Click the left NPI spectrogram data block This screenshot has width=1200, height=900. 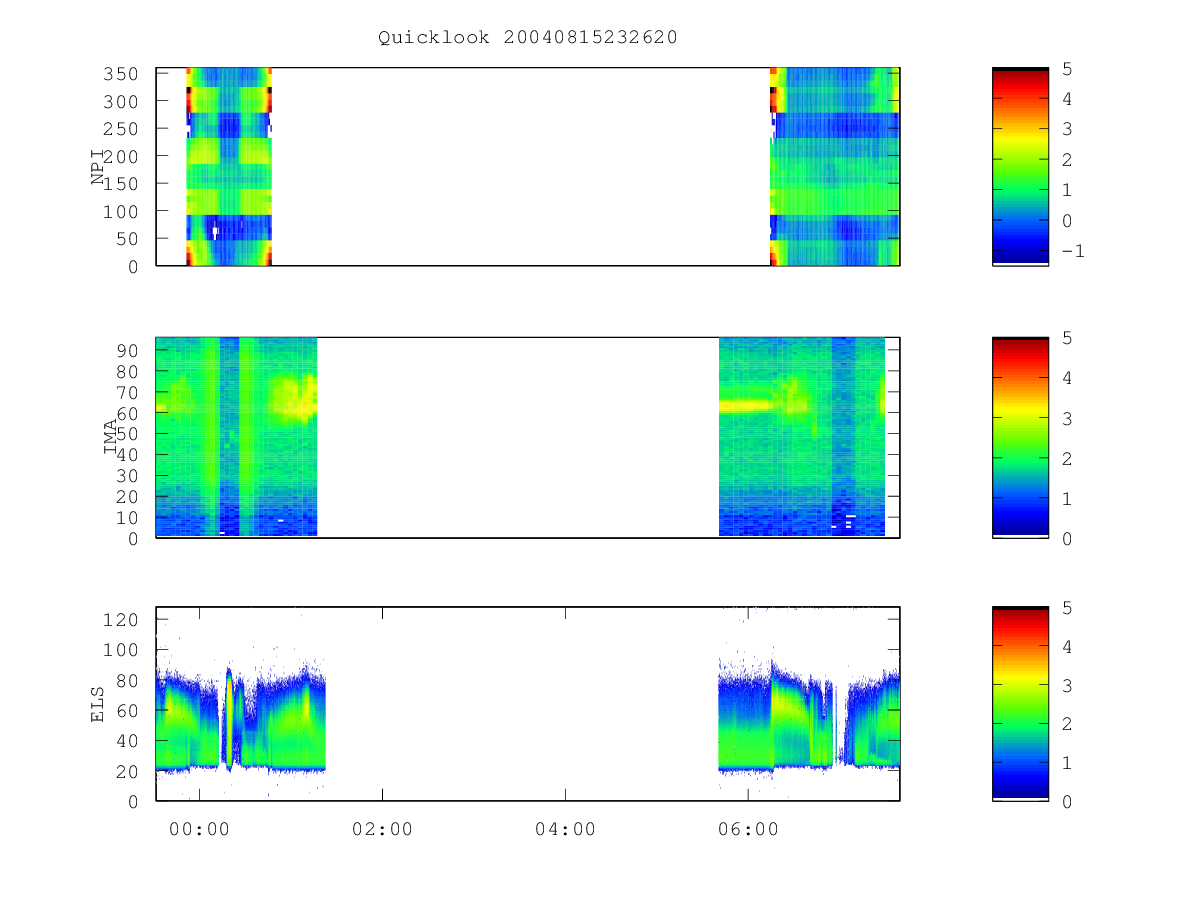coord(229,167)
